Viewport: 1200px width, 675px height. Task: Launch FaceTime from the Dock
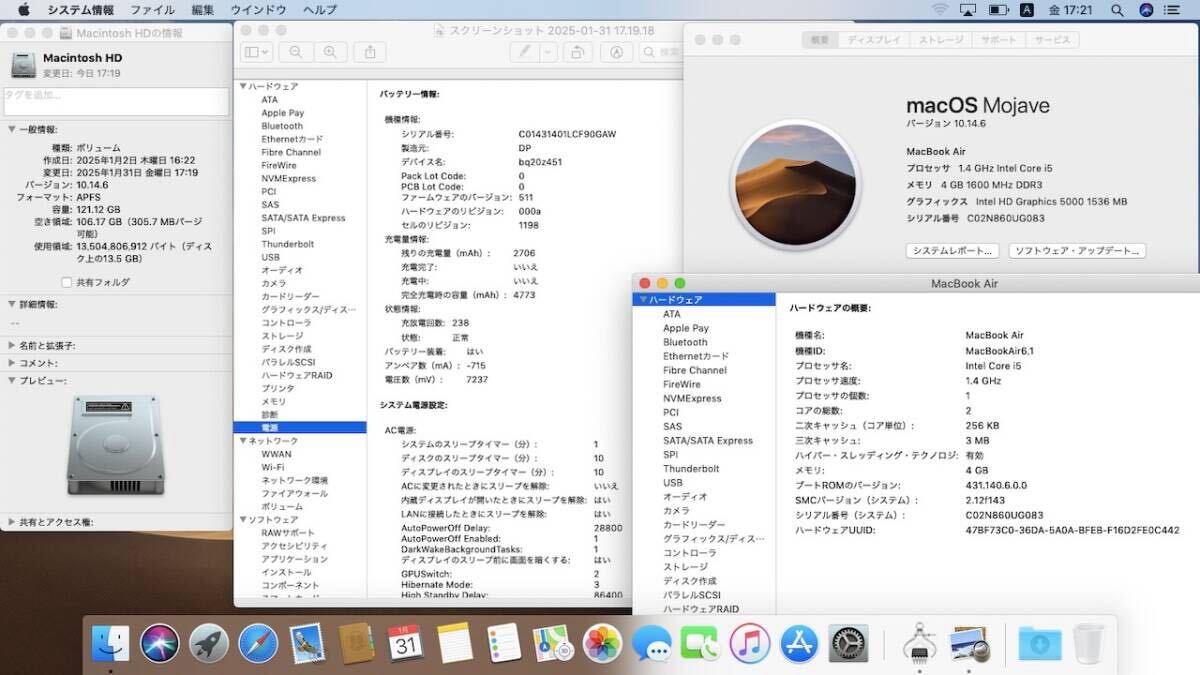point(700,643)
